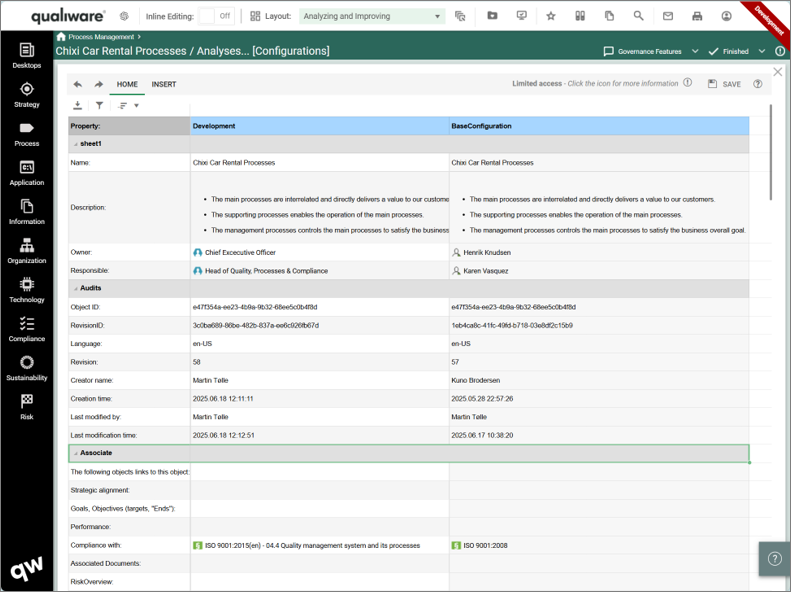Click the qualiware logo
This screenshot has width=791, height=592.
tap(68, 16)
